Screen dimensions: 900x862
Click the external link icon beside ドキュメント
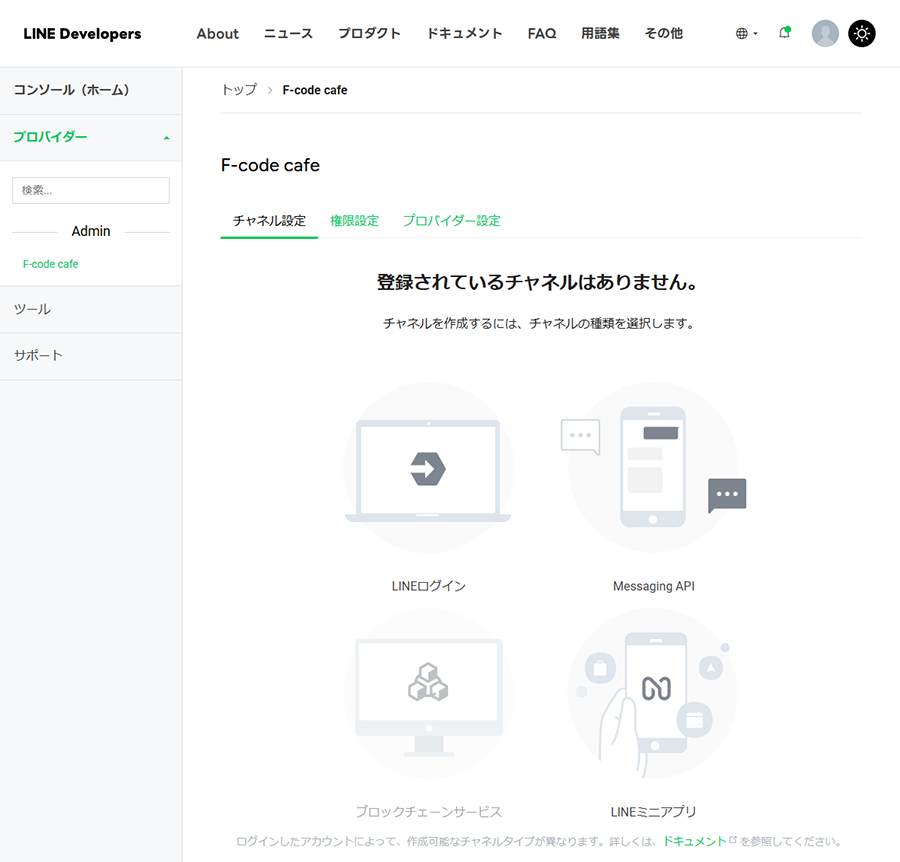point(733,841)
